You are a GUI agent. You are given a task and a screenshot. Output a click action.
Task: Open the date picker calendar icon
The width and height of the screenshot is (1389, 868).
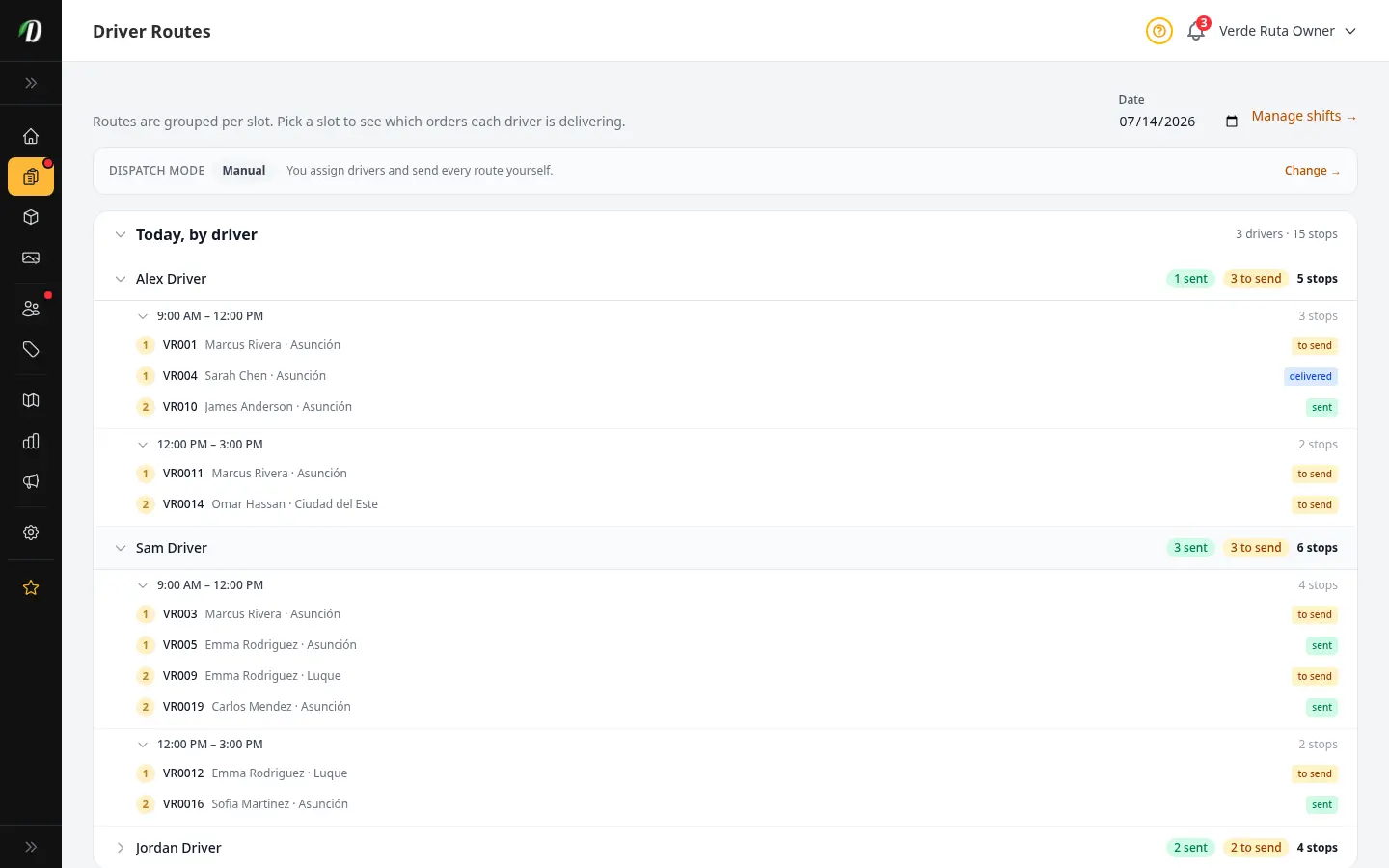[1232, 122]
